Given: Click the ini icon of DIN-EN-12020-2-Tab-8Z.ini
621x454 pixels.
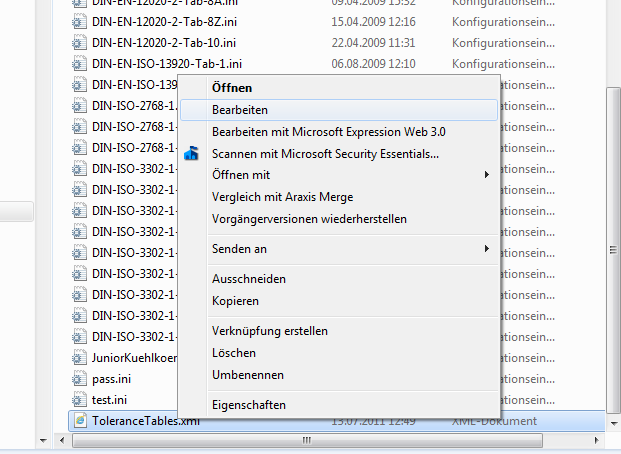Looking at the screenshot, I should [79, 22].
